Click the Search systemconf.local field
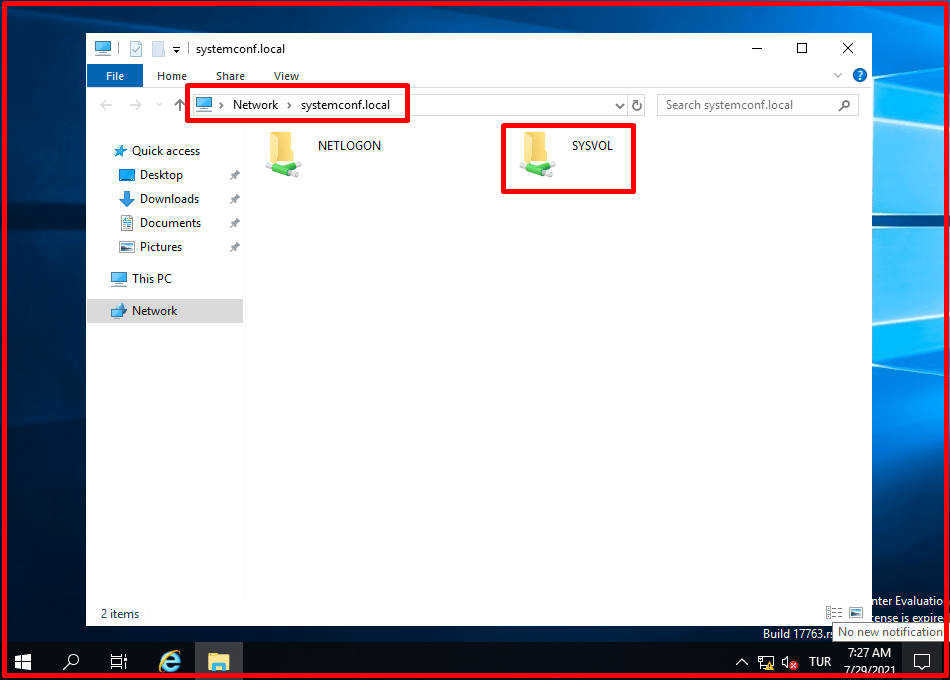The width and height of the screenshot is (950, 680). pyautogui.click(x=757, y=105)
